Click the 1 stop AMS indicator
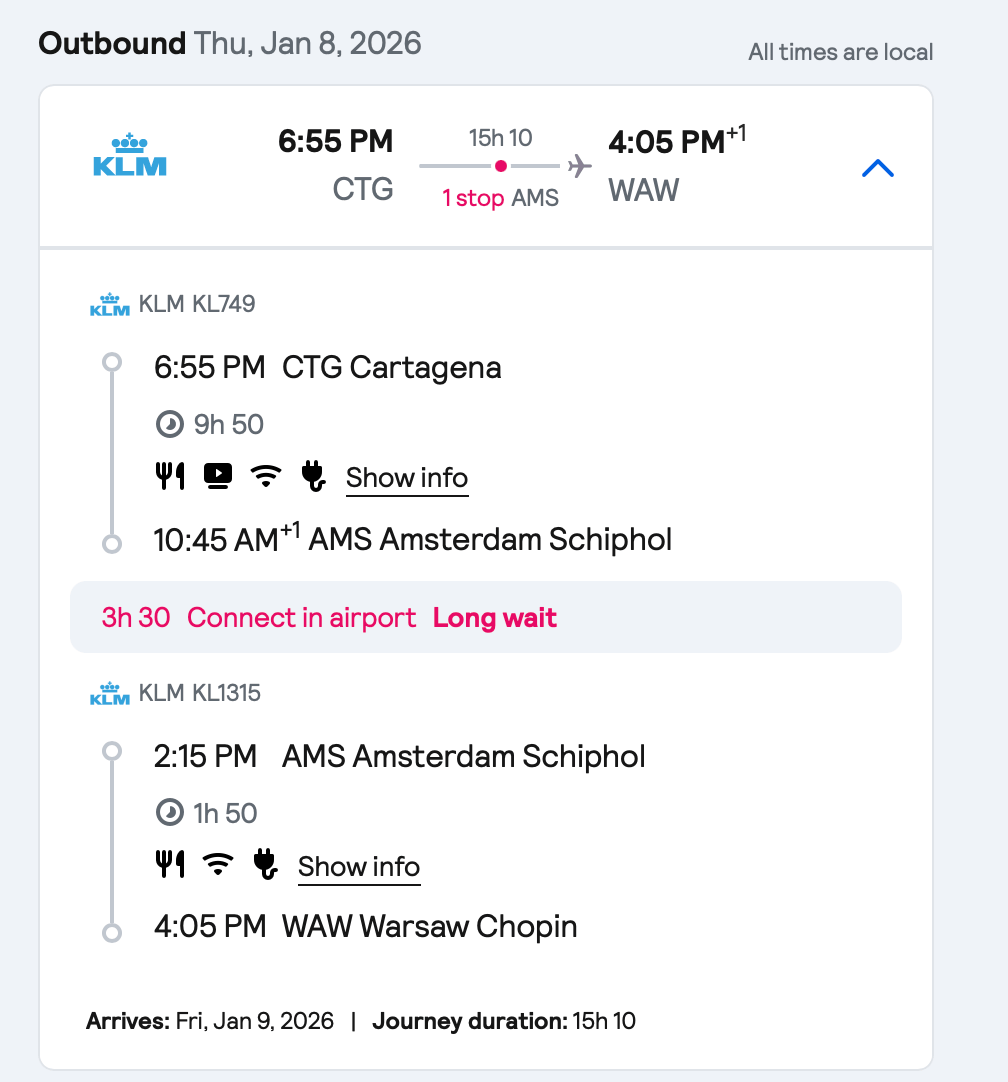Viewport: 1008px width, 1082px height. click(500, 198)
